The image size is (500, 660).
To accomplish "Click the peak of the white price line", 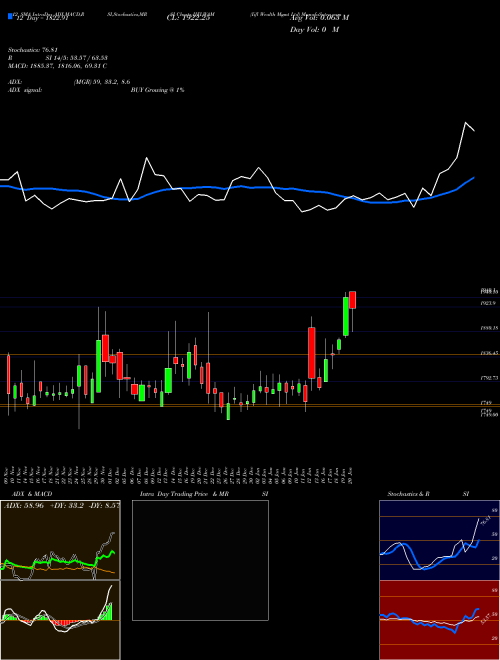I will (x=465, y=122).
